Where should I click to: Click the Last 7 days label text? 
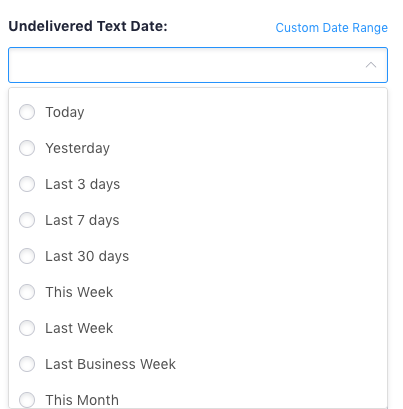pos(82,220)
